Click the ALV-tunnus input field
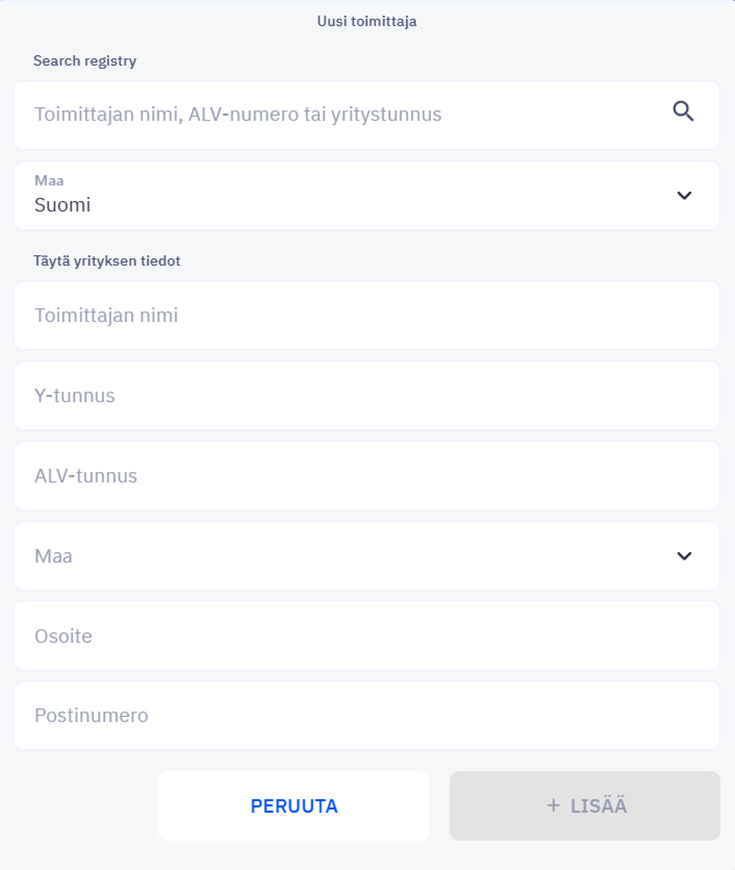 367,476
